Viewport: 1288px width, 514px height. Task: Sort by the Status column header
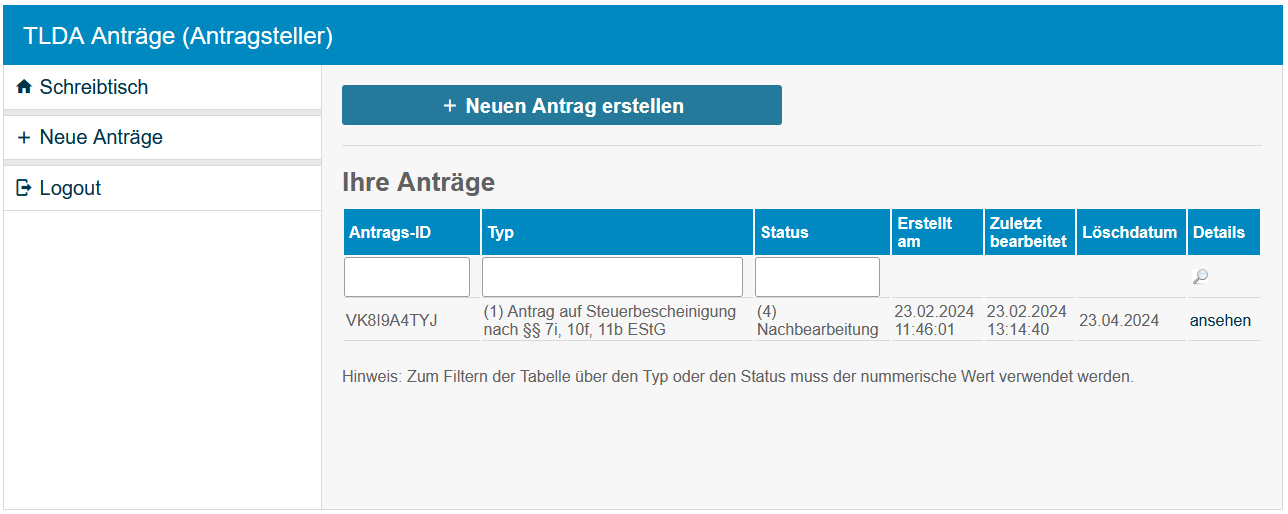[x=784, y=232]
